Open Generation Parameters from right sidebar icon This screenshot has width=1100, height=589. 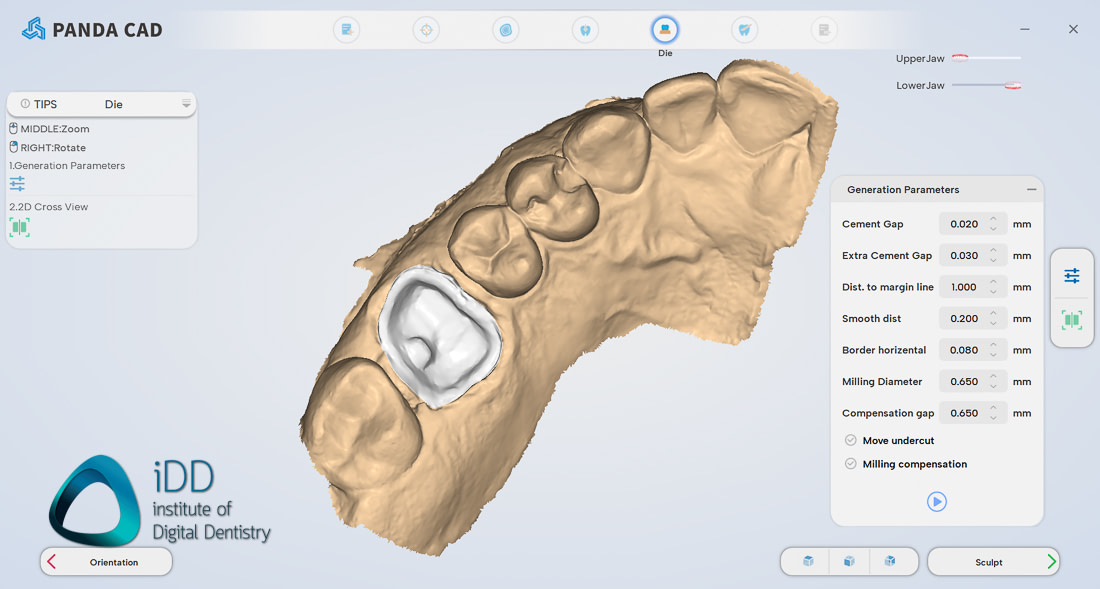pos(1072,276)
